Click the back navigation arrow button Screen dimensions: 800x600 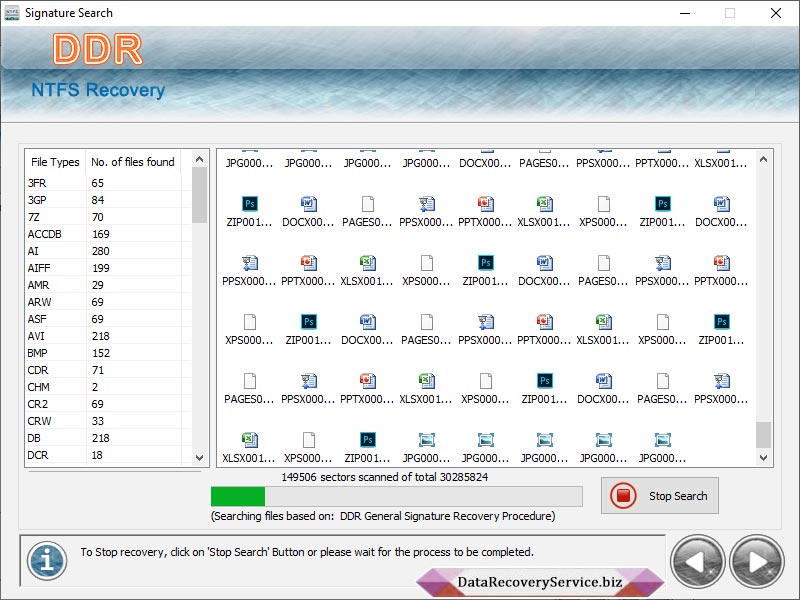click(697, 561)
